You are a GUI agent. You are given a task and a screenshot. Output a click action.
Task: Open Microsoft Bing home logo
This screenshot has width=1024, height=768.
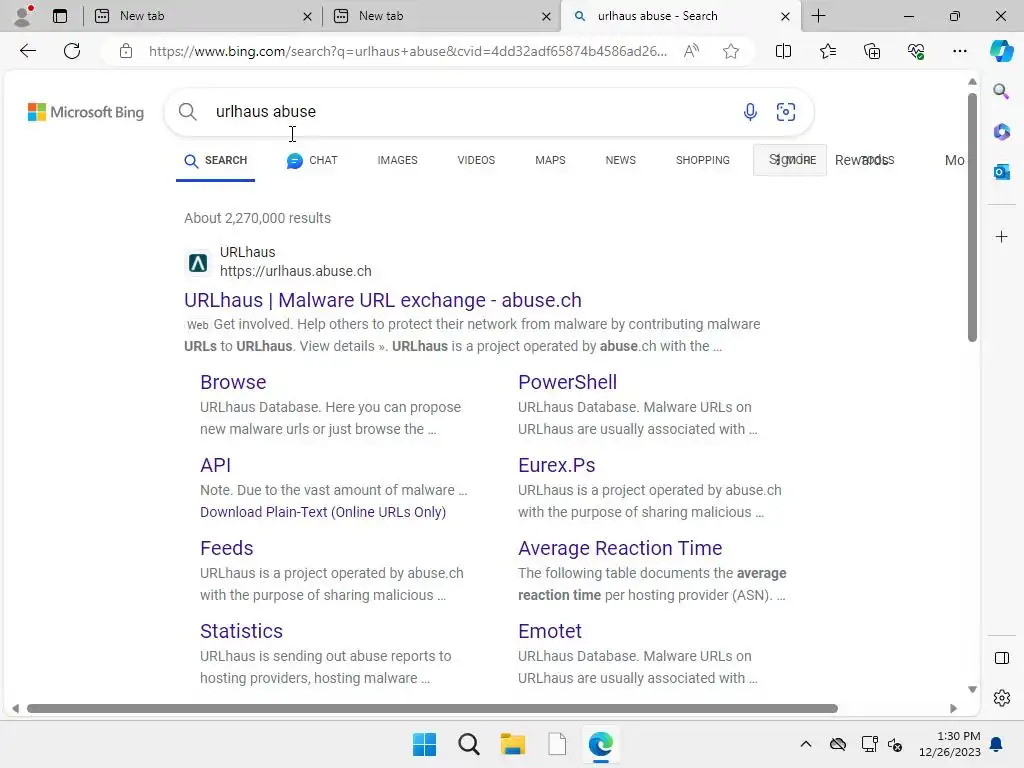86,112
